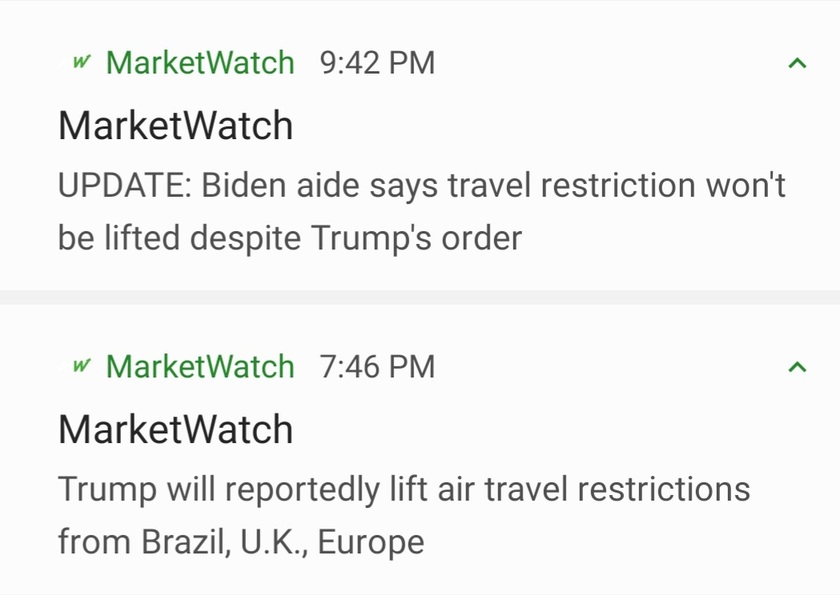840x595 pixels.
Task: Click the gray divider between the two notifications
Action: [420, 297]
